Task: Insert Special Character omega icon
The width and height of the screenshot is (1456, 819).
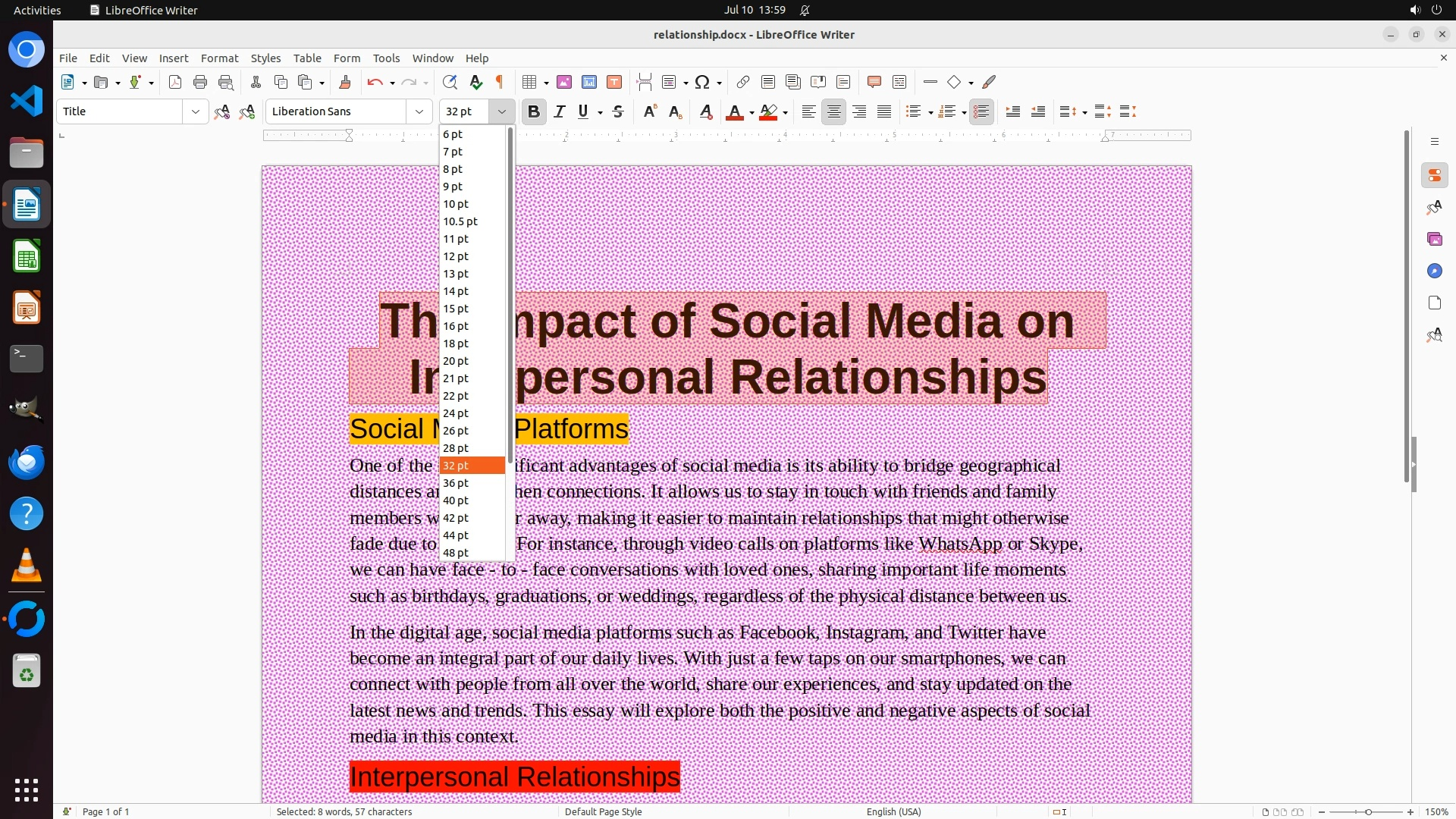Action: pos(702,83)
